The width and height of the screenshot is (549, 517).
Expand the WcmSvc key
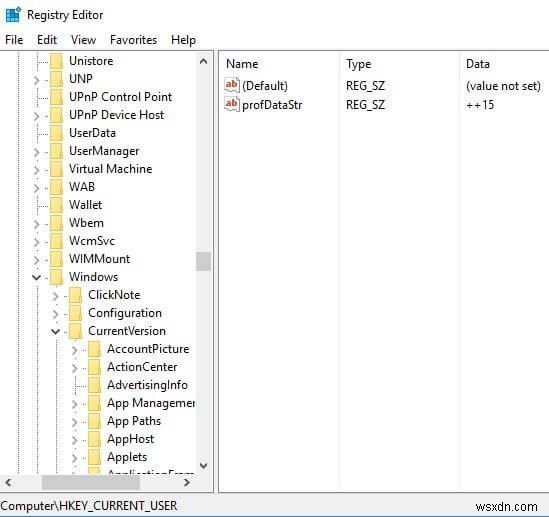click(36, 242)
